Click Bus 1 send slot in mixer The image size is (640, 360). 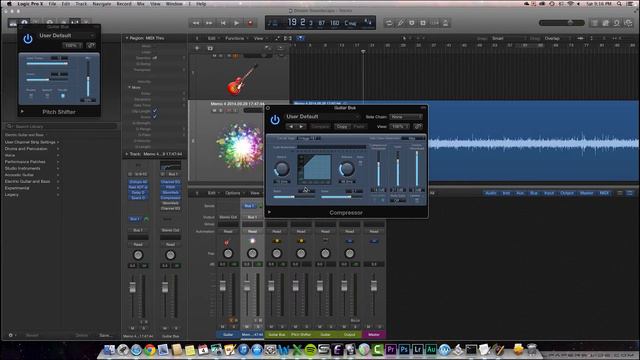(249, 206)
